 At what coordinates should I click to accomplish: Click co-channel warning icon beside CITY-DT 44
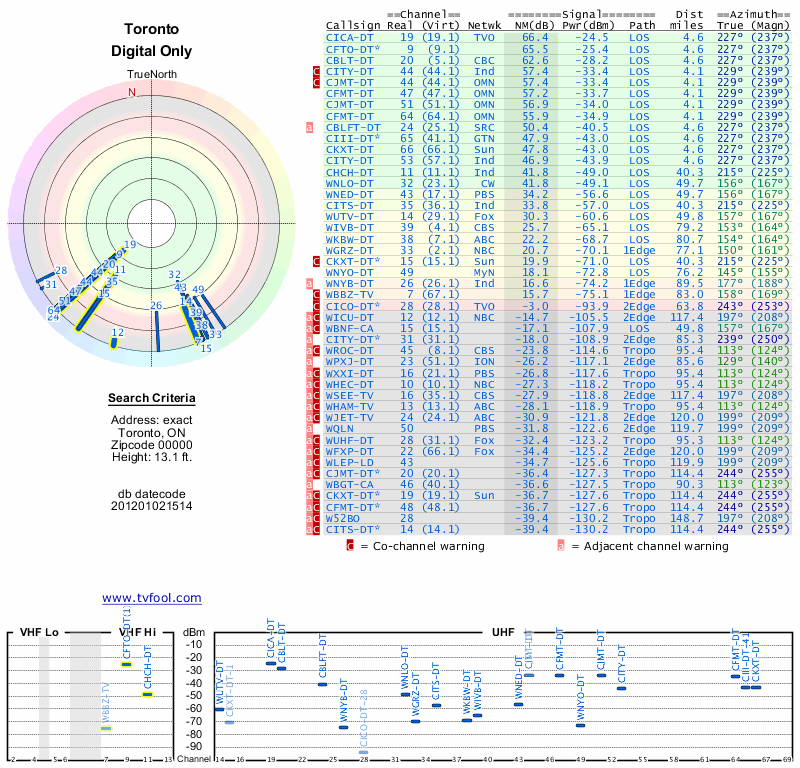pos(316,71)
